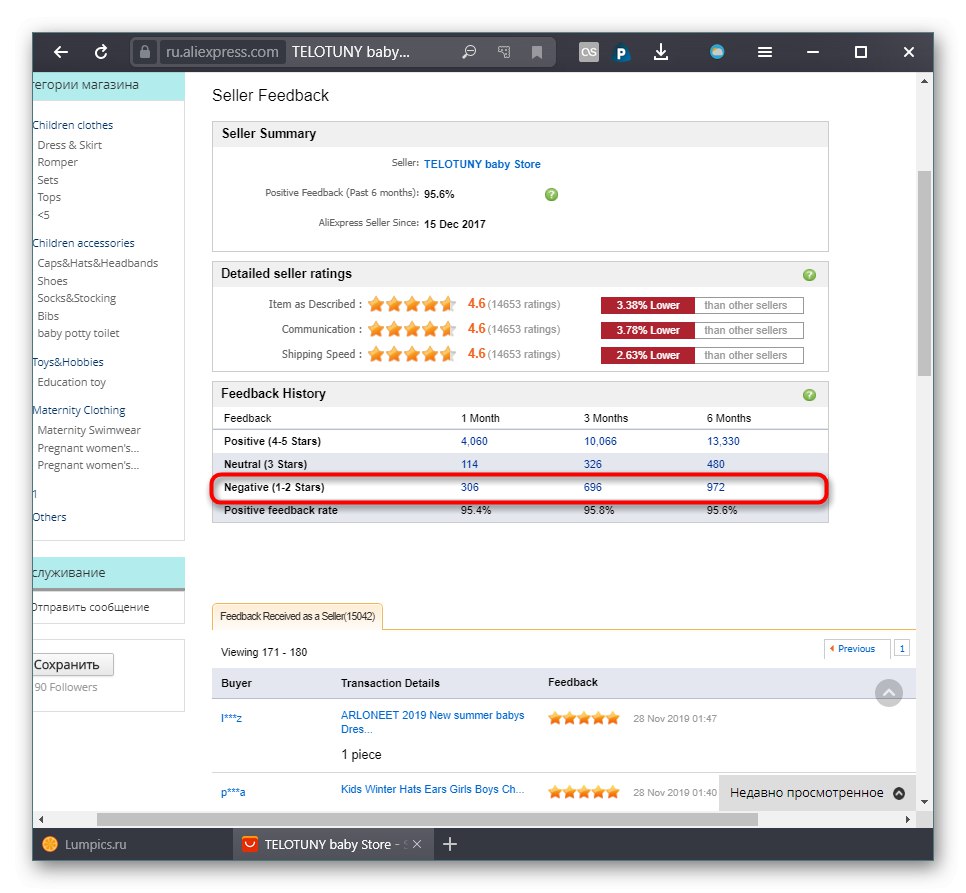
Task: Open the Sets subcategory
Action: click(x=47, y=180)
